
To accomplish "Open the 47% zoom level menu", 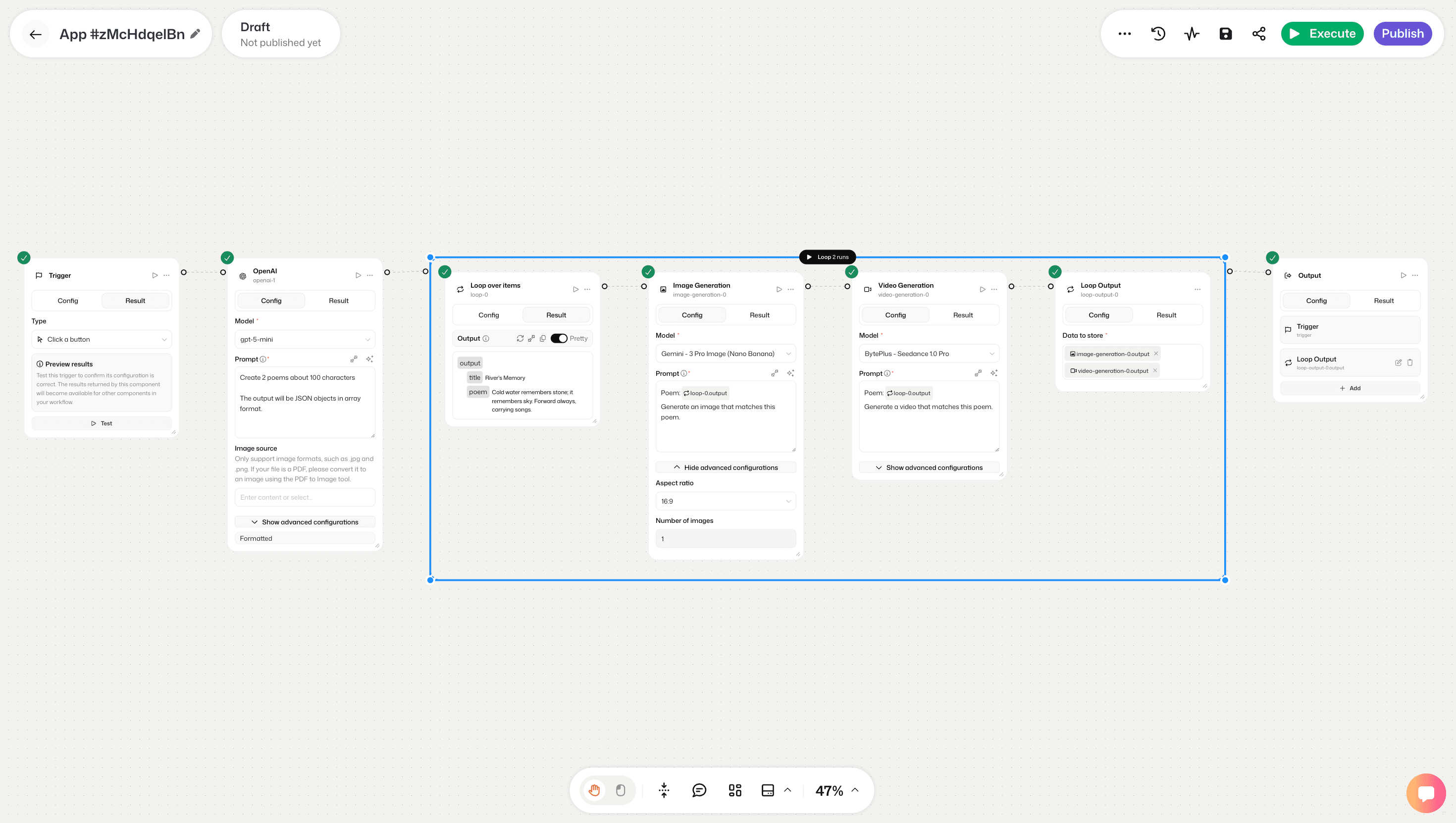I will click(836, 790).
